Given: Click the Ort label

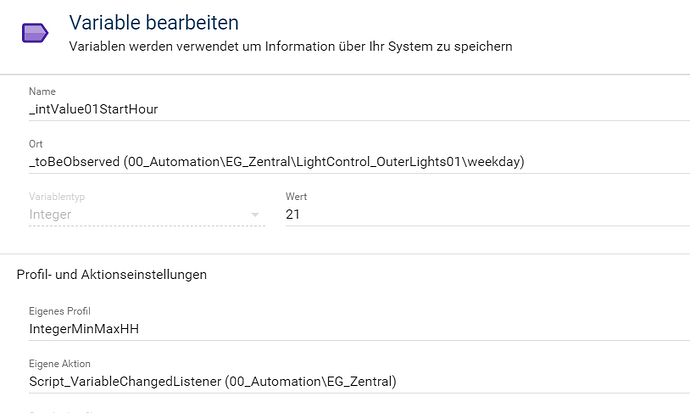Looking at the screenshot, I should click(x=36, y=144).
